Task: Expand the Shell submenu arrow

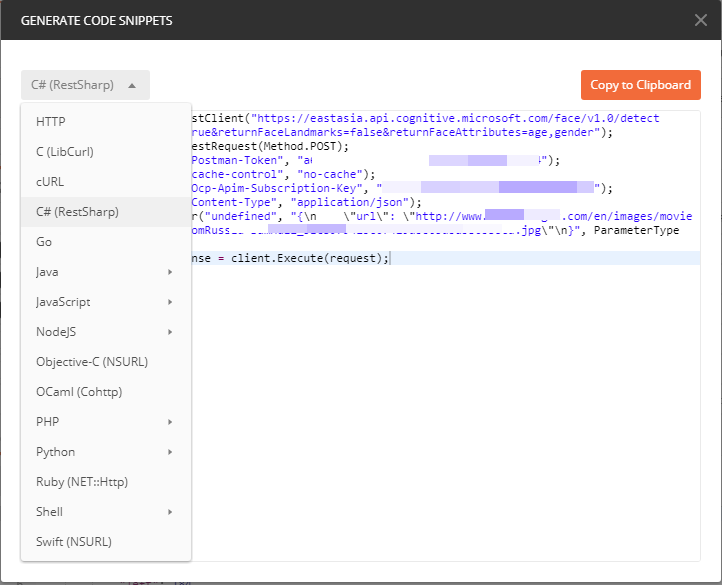Action: [x=170, y=512]
